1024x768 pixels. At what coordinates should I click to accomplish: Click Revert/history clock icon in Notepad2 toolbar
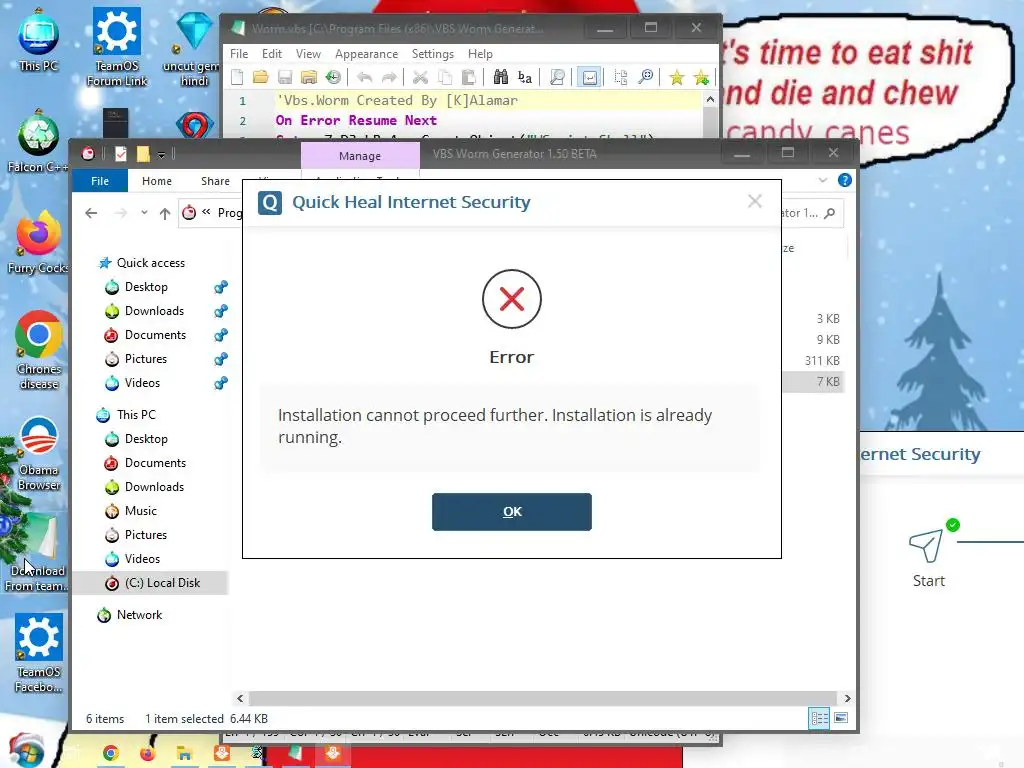click(x=333, y=78)
